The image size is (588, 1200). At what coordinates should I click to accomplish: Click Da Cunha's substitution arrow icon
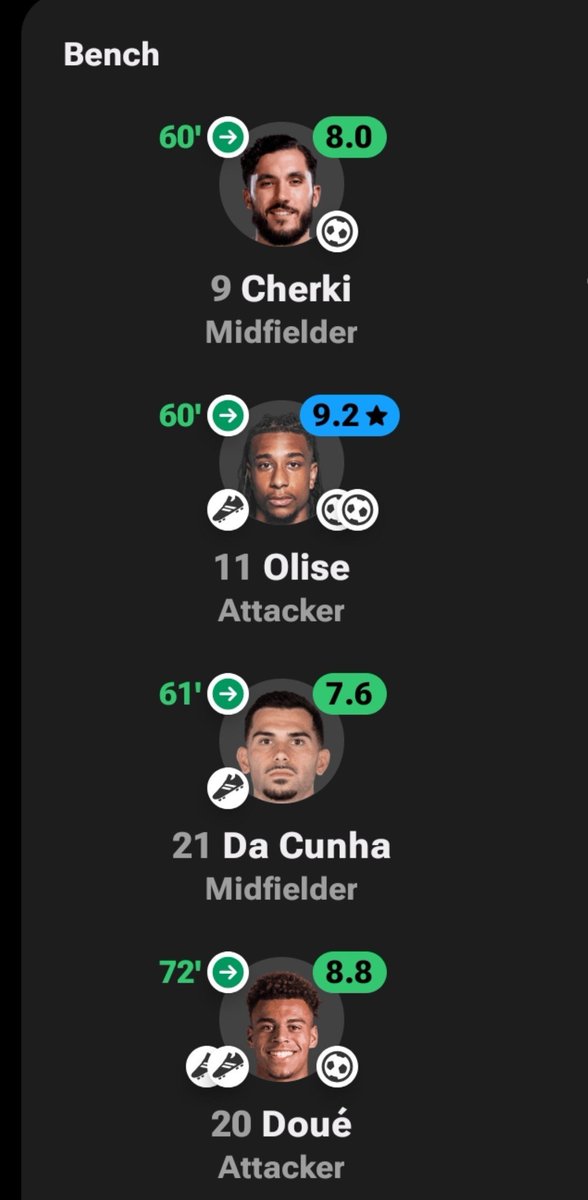click(x=228, y=693)
